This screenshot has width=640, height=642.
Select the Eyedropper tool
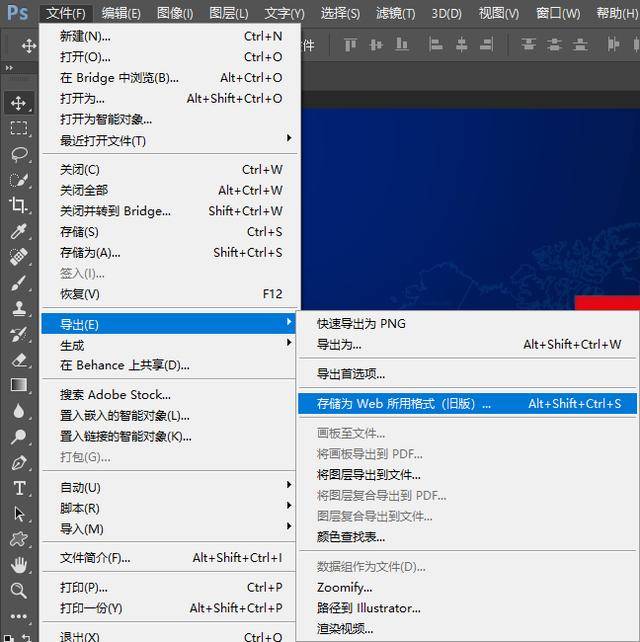coord(19,231)
